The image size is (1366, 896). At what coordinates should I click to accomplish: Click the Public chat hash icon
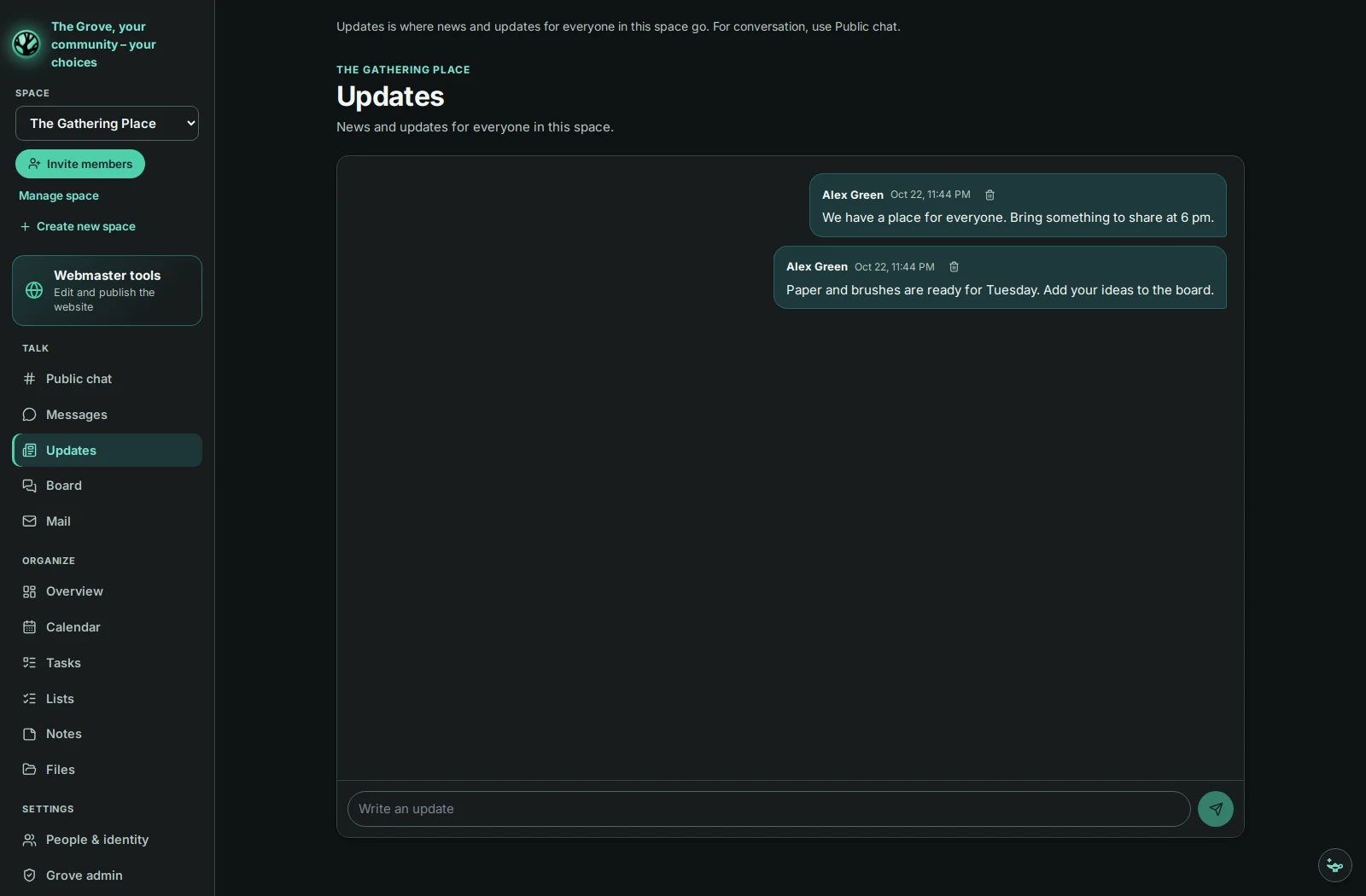point(29,379)
